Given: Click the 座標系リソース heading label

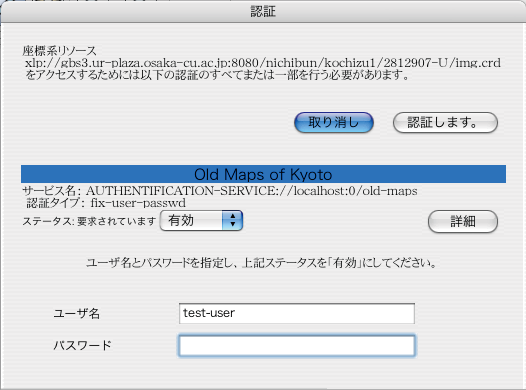Looking at the screenshot, I should point(59,51).
